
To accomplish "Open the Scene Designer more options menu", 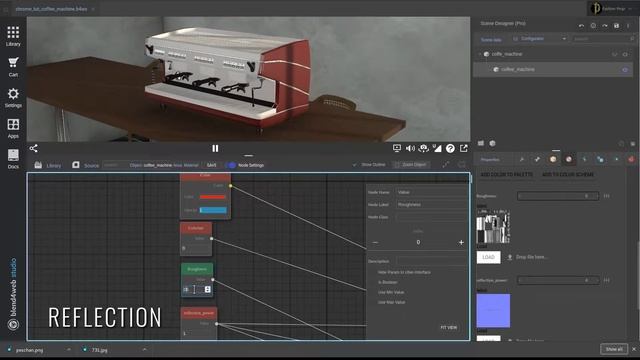I will tap(628, 26).
